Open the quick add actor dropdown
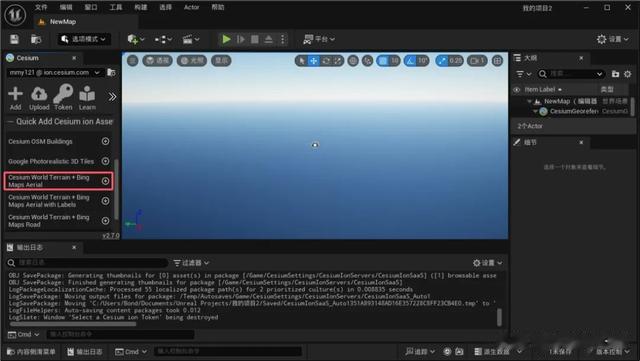Screen dimensions: 640x361 tap(136, 39)
